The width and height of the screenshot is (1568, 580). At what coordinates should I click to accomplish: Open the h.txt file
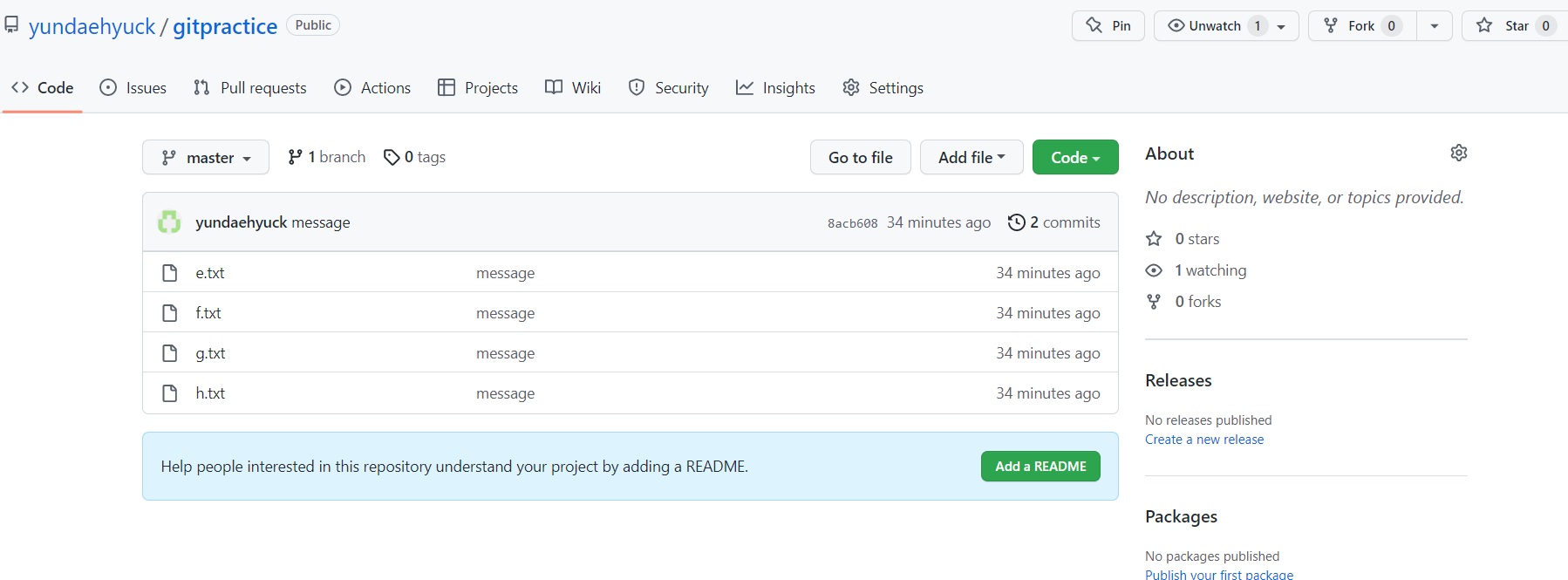pyautogui.click(x=210, y=393)
